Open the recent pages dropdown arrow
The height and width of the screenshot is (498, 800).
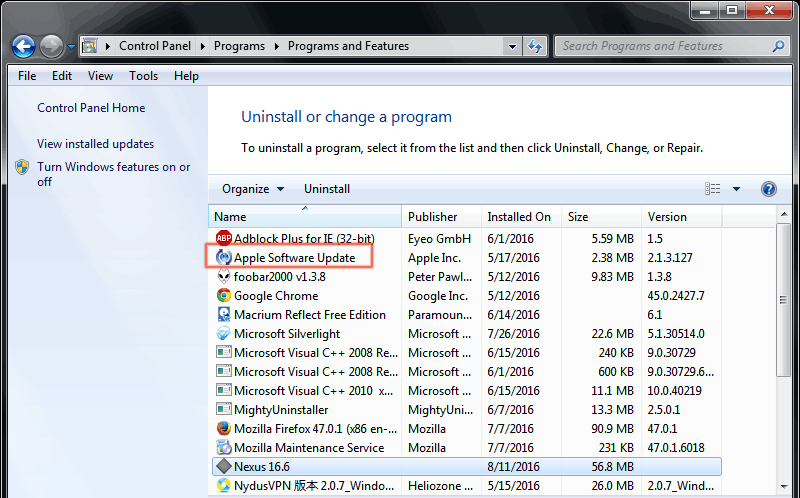point(71,46)
